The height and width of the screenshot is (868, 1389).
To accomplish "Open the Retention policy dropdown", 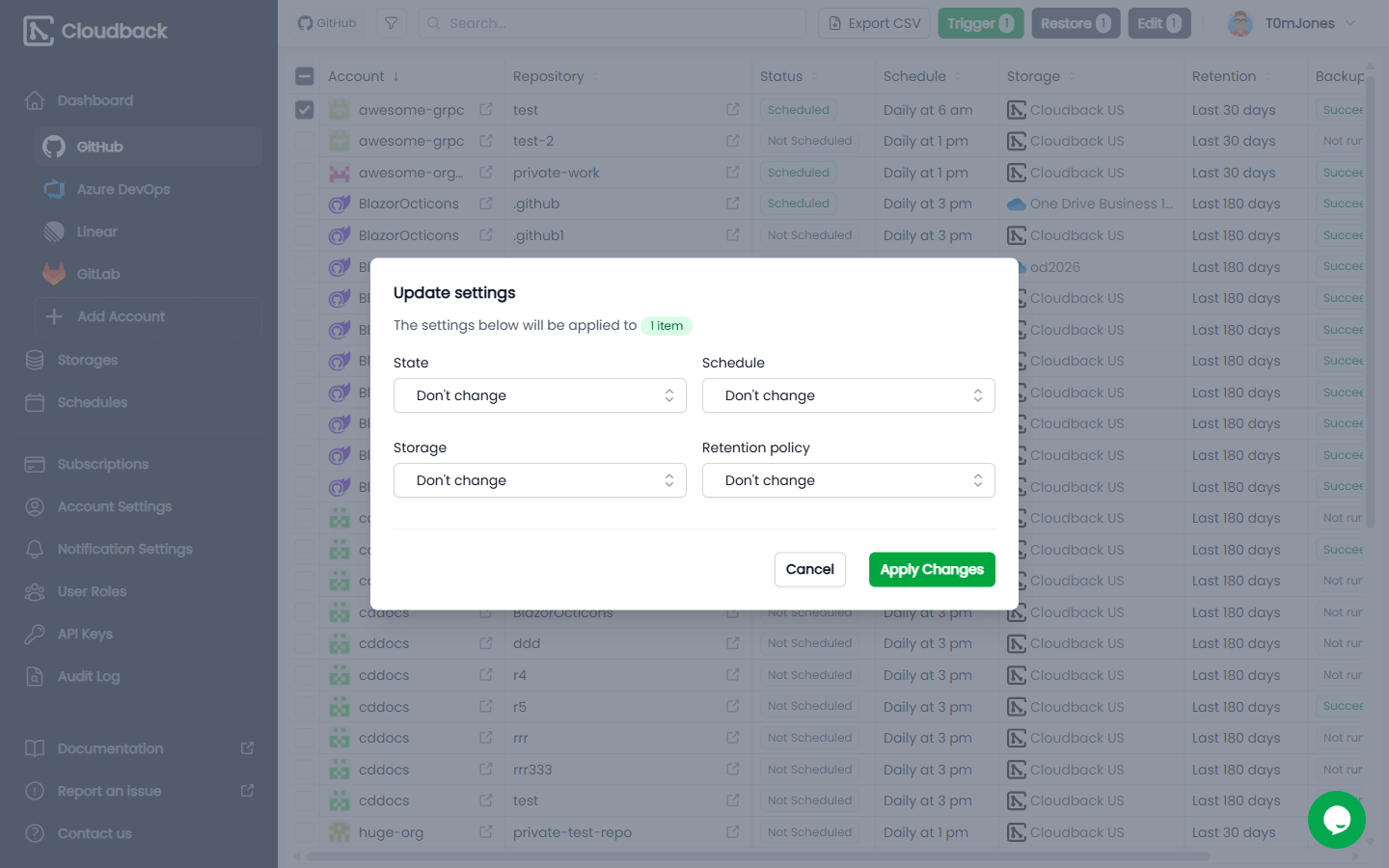I will pyautogui.click(x=849, y=480).
